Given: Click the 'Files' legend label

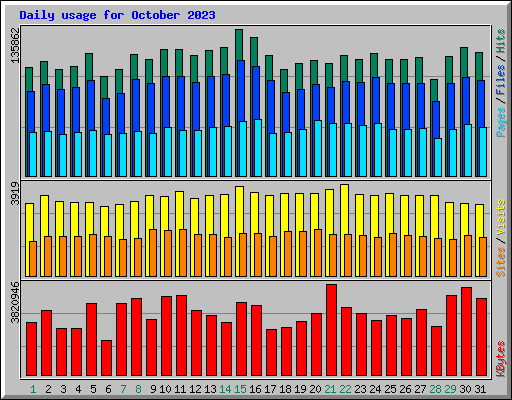Looking at the screenshot, I should click(501, 80).
